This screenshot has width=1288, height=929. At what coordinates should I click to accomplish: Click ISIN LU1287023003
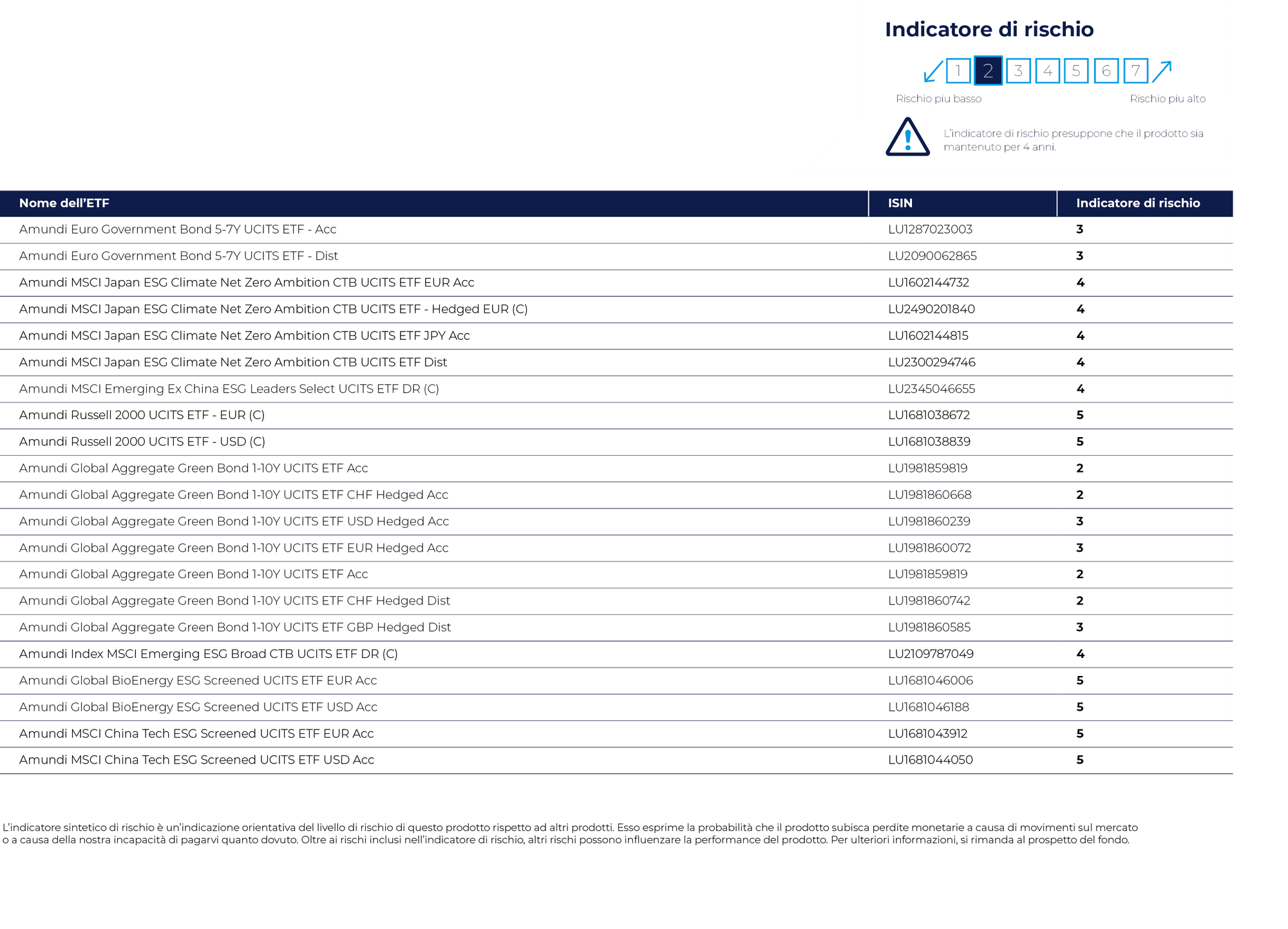(930, 229)
